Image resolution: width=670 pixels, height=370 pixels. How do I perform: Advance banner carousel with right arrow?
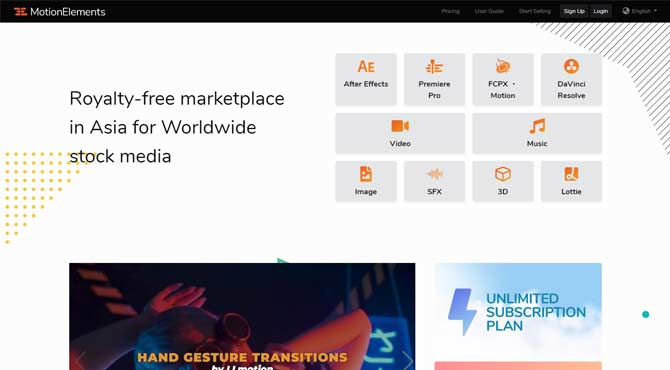(x=407, y=360)
